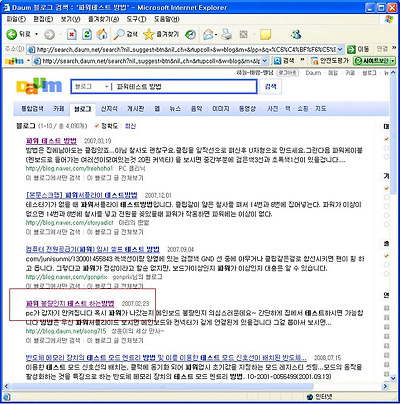Open the 도구(T) menu
This screenshot has width=400, height=404.
tap(136, 19)
